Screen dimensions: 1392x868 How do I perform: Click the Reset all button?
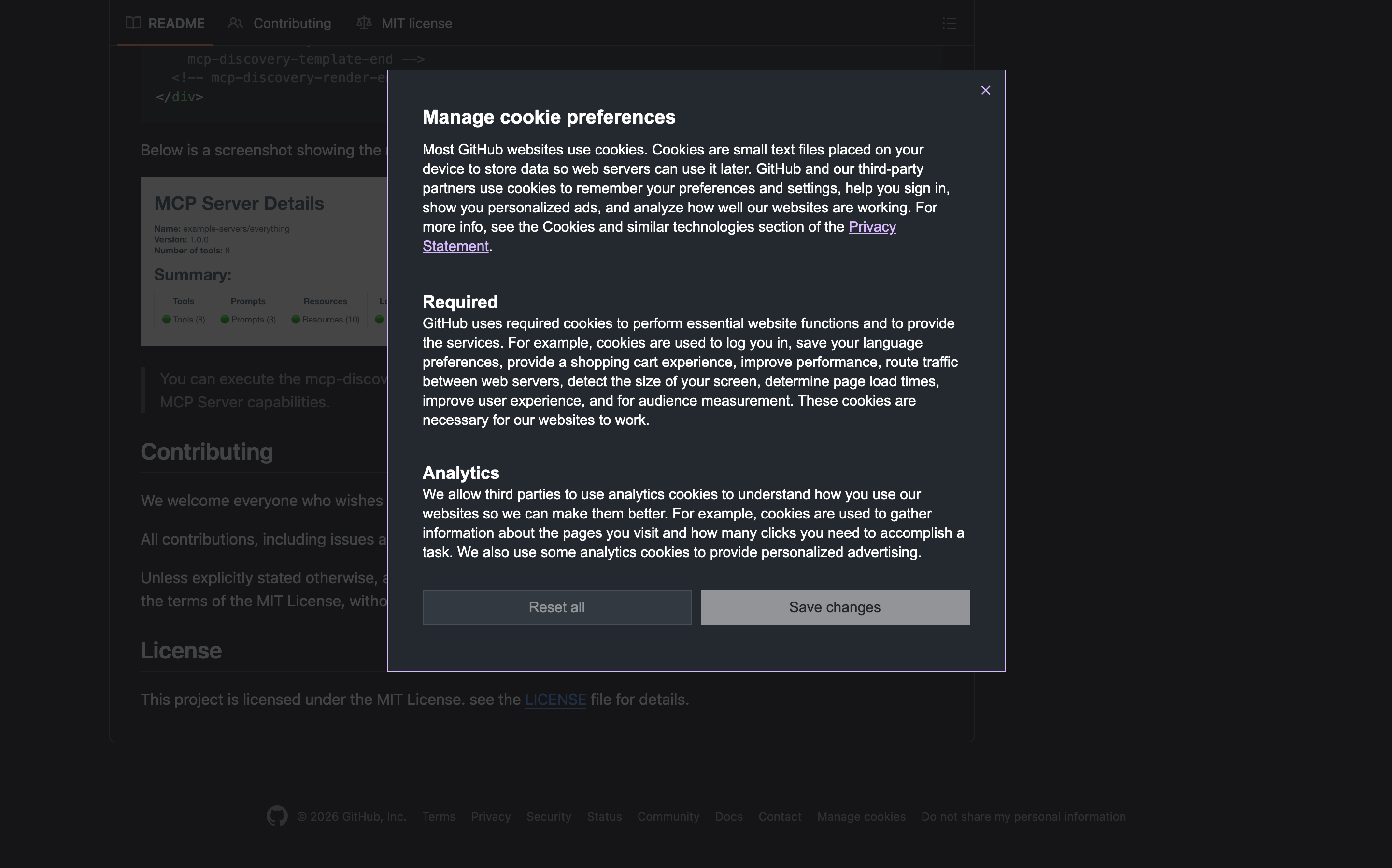(556, 607)
